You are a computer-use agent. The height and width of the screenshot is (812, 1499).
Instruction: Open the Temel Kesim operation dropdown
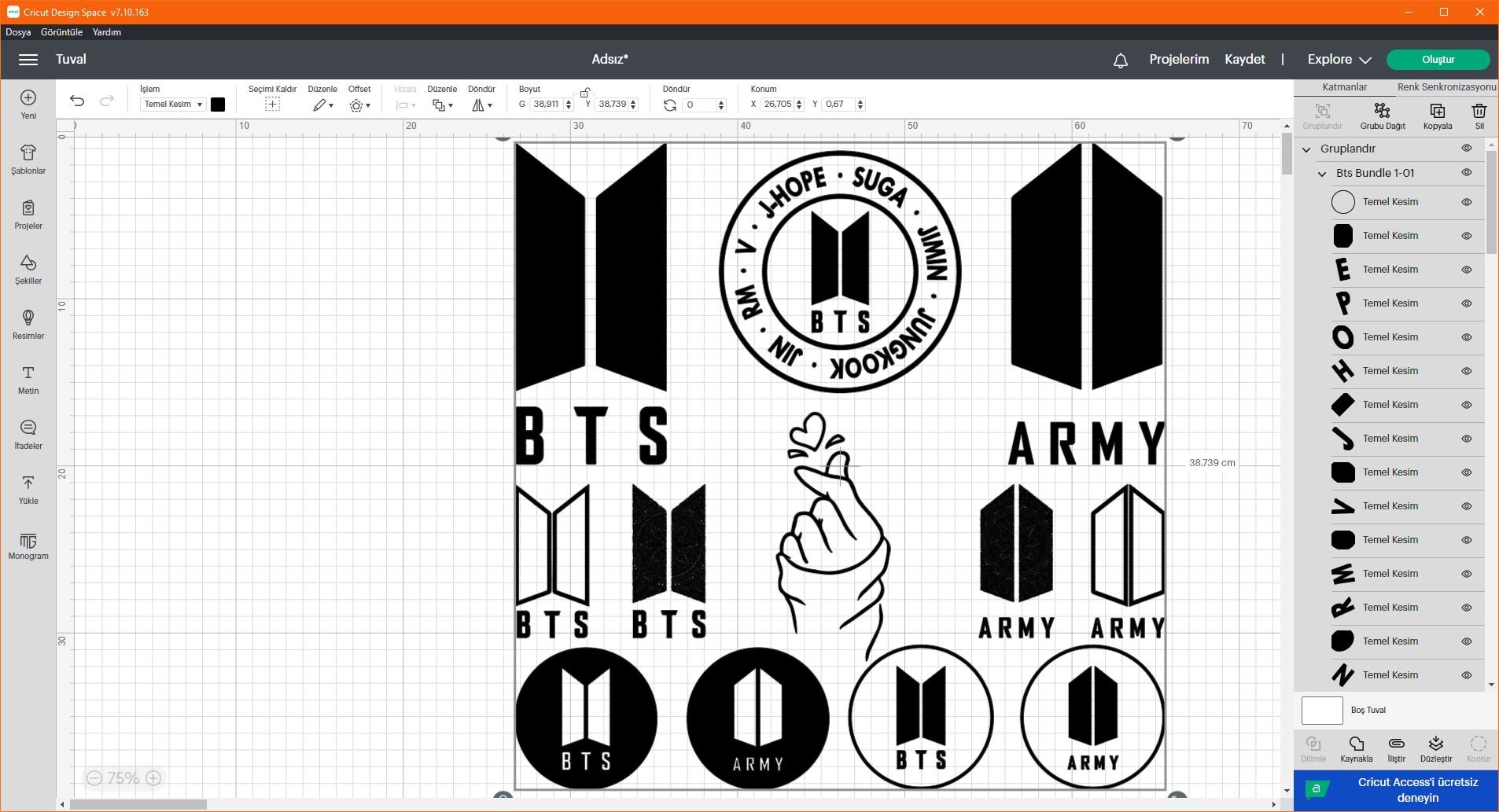coord(171,104)
